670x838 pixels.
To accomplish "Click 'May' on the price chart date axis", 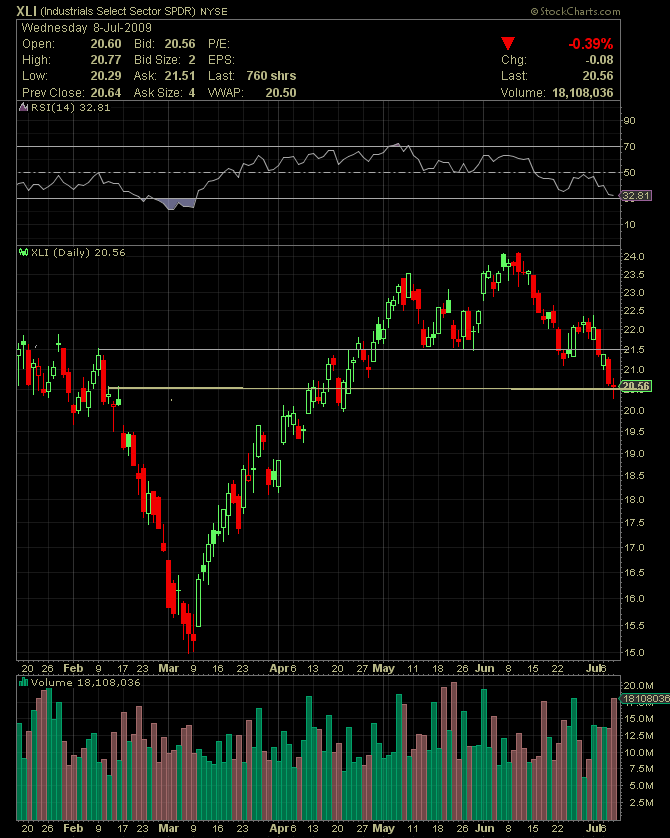I will click(x=384, y=668).
